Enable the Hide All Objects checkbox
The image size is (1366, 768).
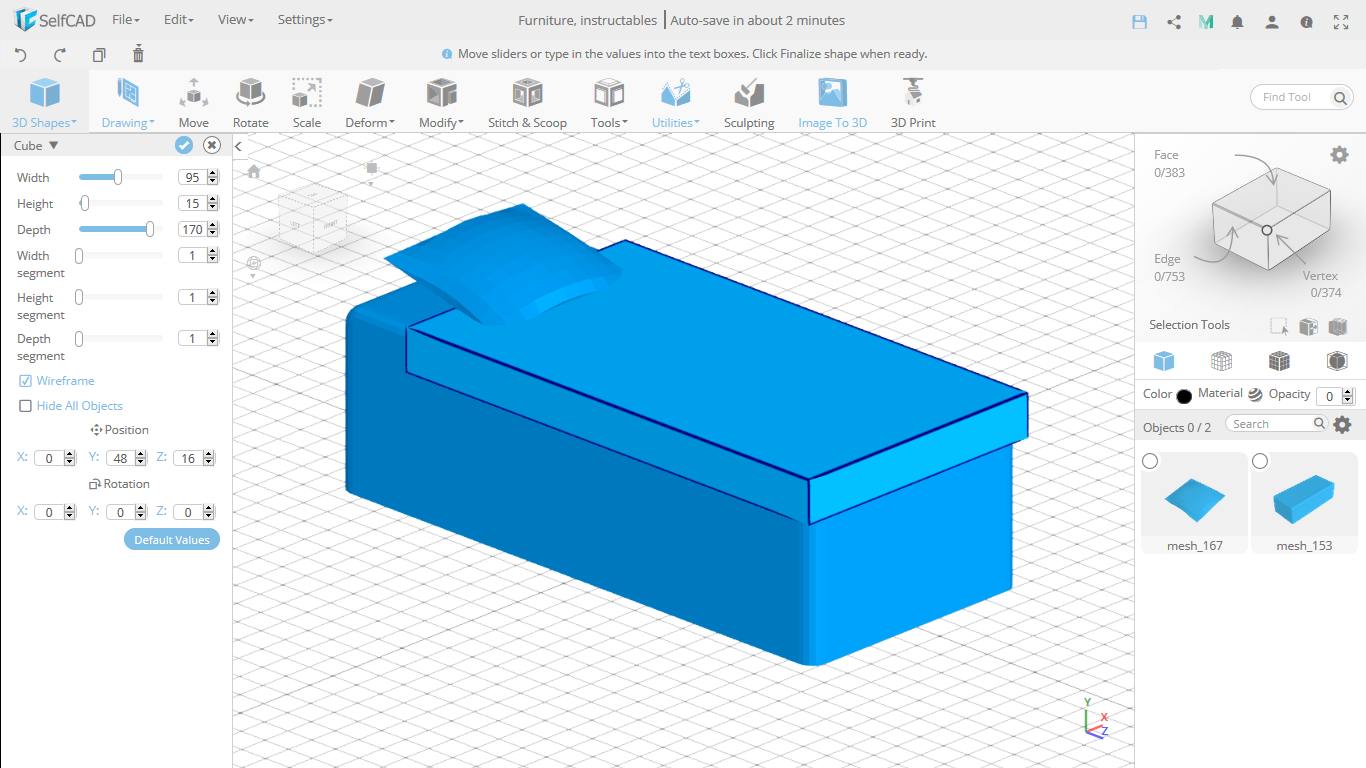(x=26, y=406)
